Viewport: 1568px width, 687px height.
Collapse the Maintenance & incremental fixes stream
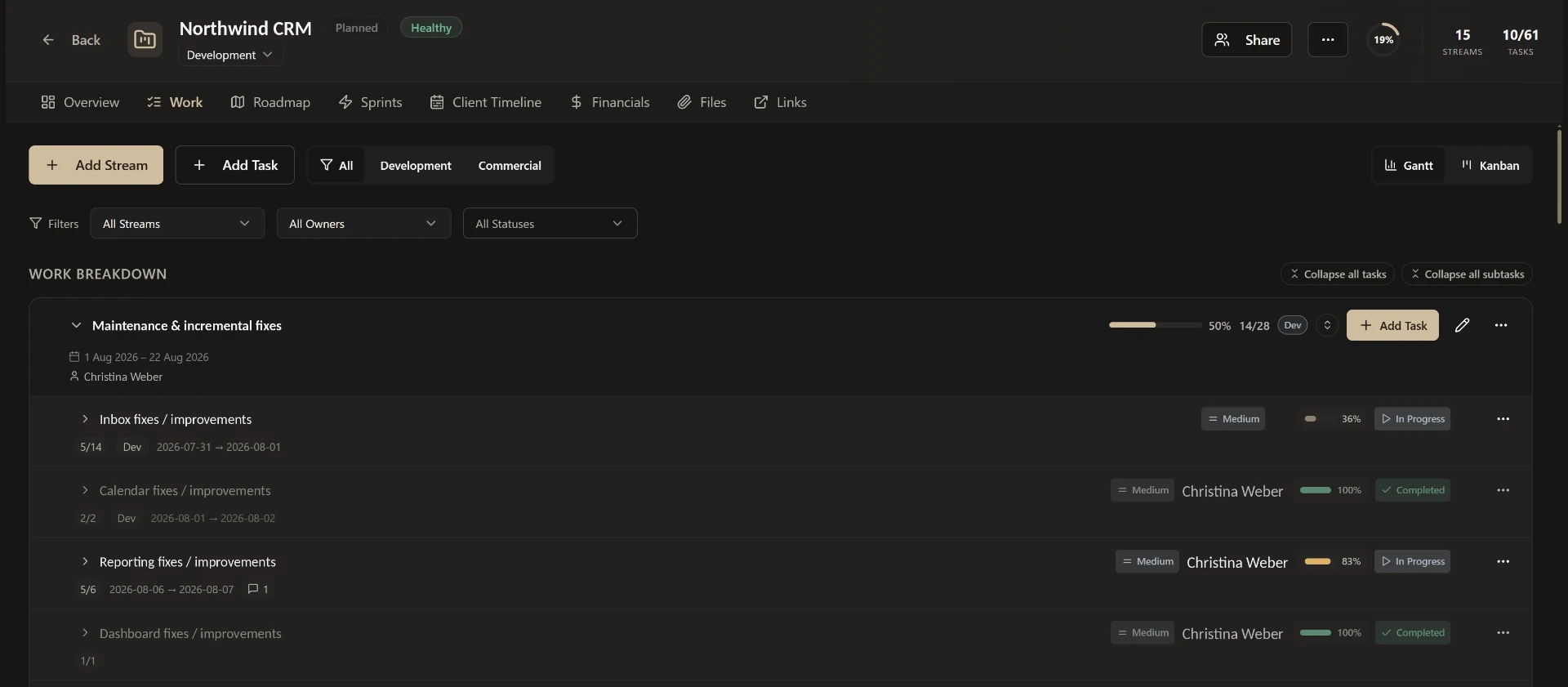coord(76,325)
